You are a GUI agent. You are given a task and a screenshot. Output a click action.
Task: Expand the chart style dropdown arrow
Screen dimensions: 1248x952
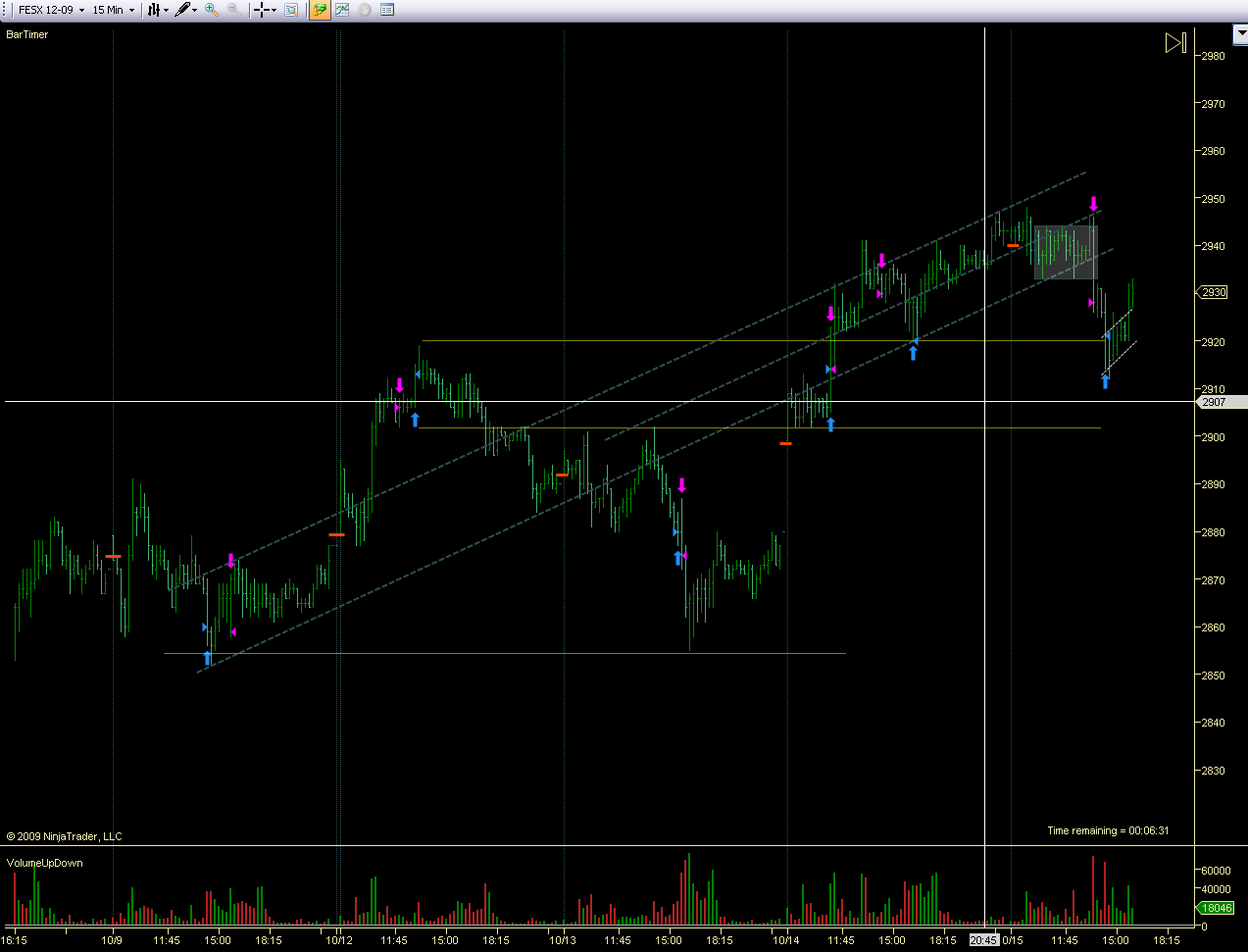point(166,10)
